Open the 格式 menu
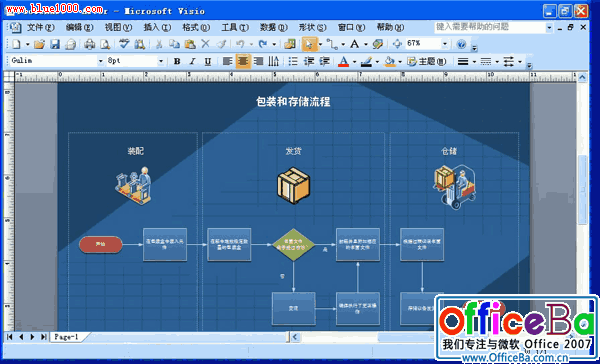This screenshot has height=364, width=600. (x=196, y=28)
